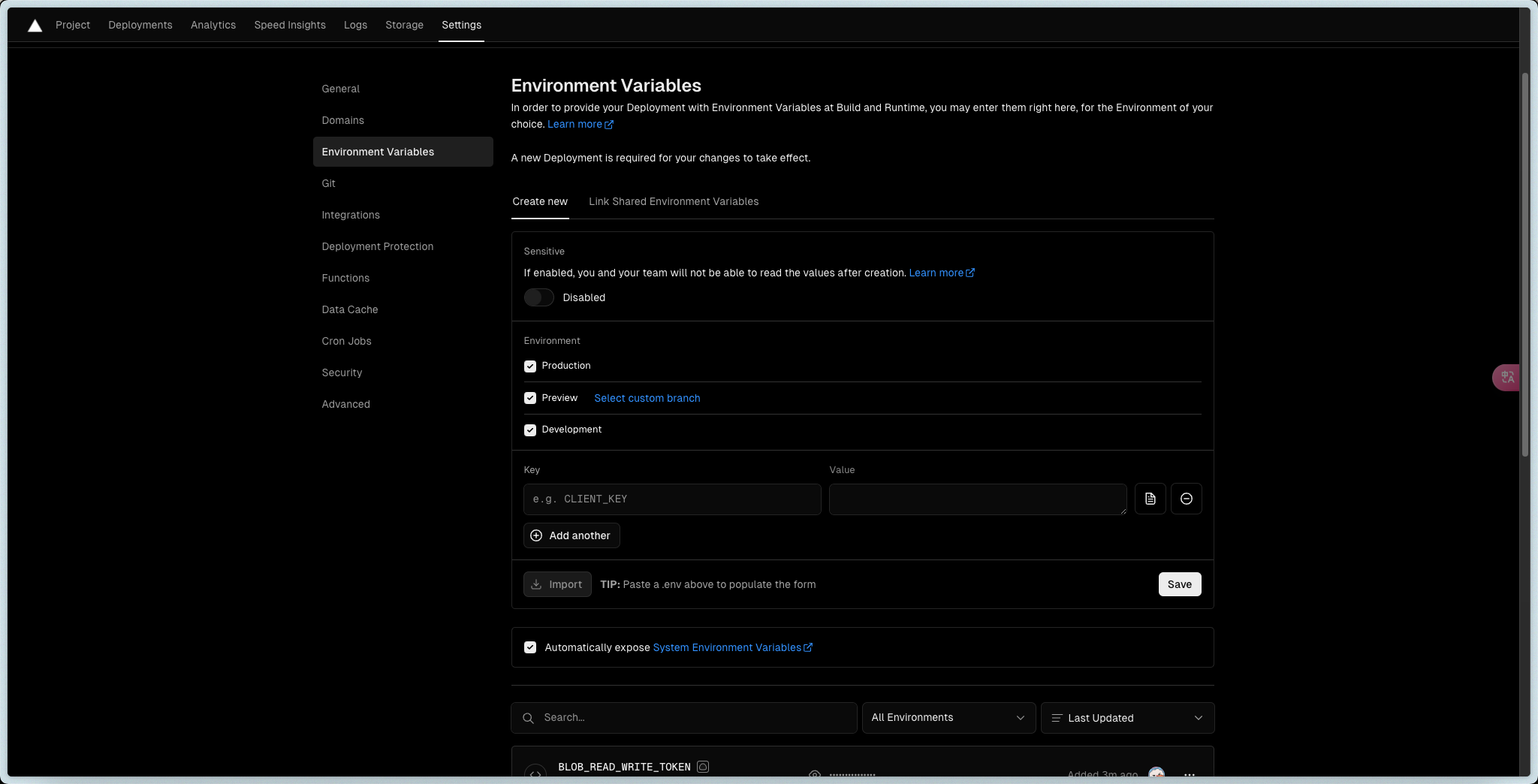Select the Create new tab
This screenshot has width=1538, height=784.
tap(540, 201)
